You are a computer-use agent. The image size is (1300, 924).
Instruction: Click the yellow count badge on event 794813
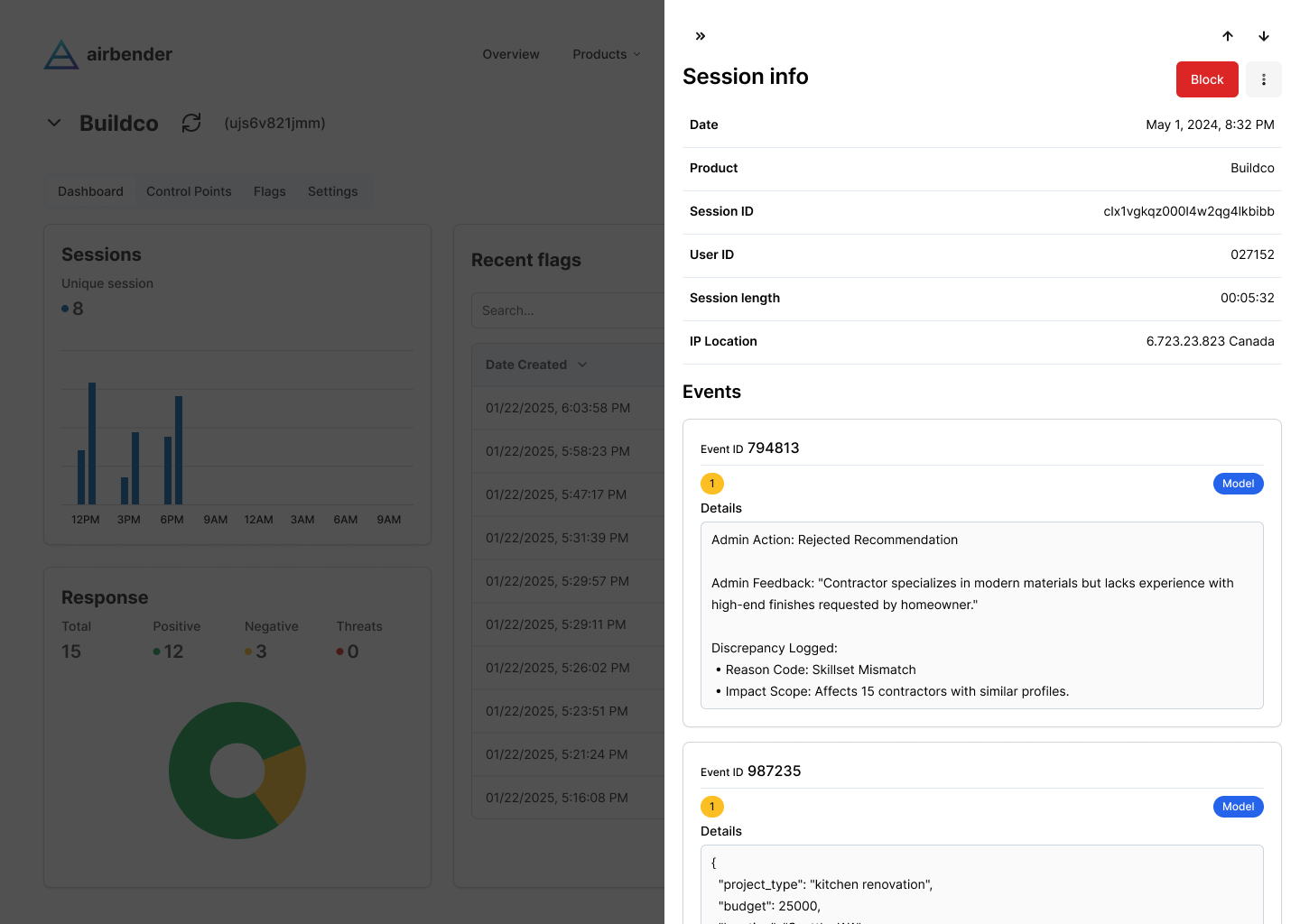[712, 484]
